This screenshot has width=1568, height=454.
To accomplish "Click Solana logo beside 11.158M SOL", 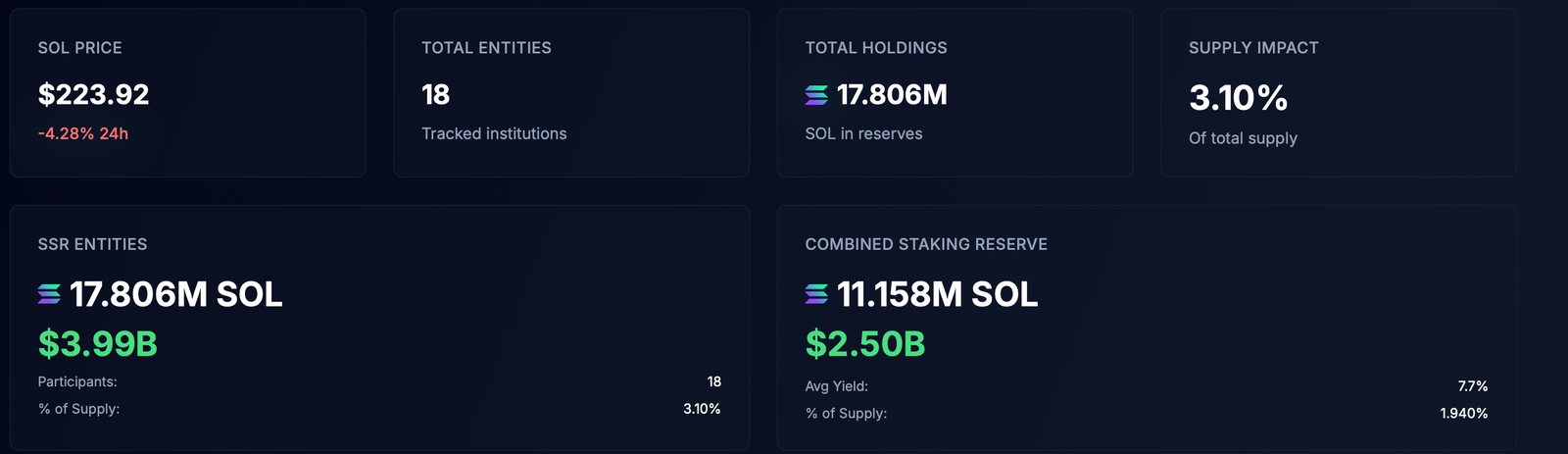I will (816, 294).
